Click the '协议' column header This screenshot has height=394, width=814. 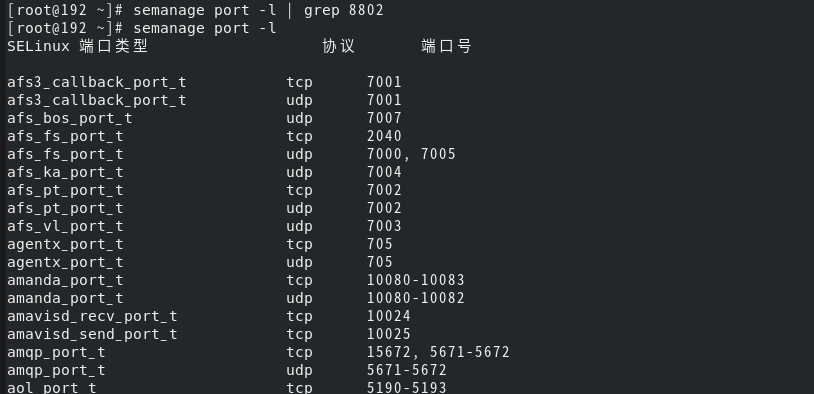coord(338,47)
